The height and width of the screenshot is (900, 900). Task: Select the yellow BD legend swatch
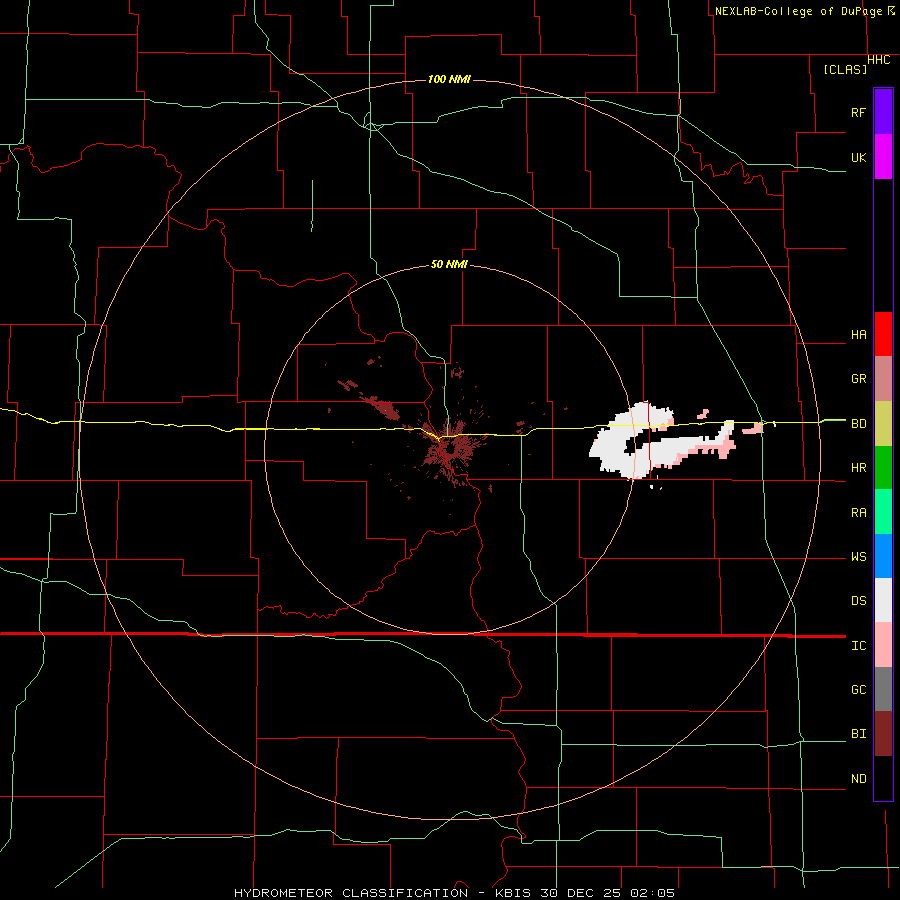click(883, 424)
